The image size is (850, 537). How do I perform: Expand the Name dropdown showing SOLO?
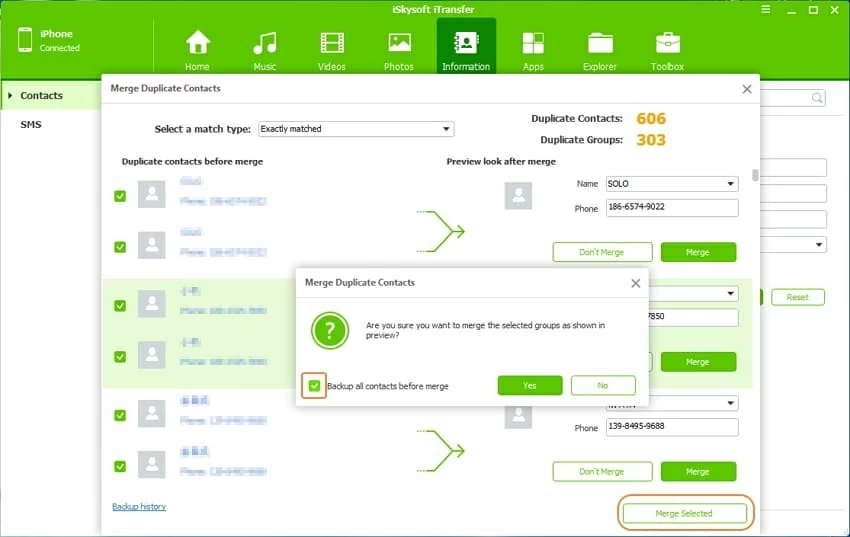point(731,184)
